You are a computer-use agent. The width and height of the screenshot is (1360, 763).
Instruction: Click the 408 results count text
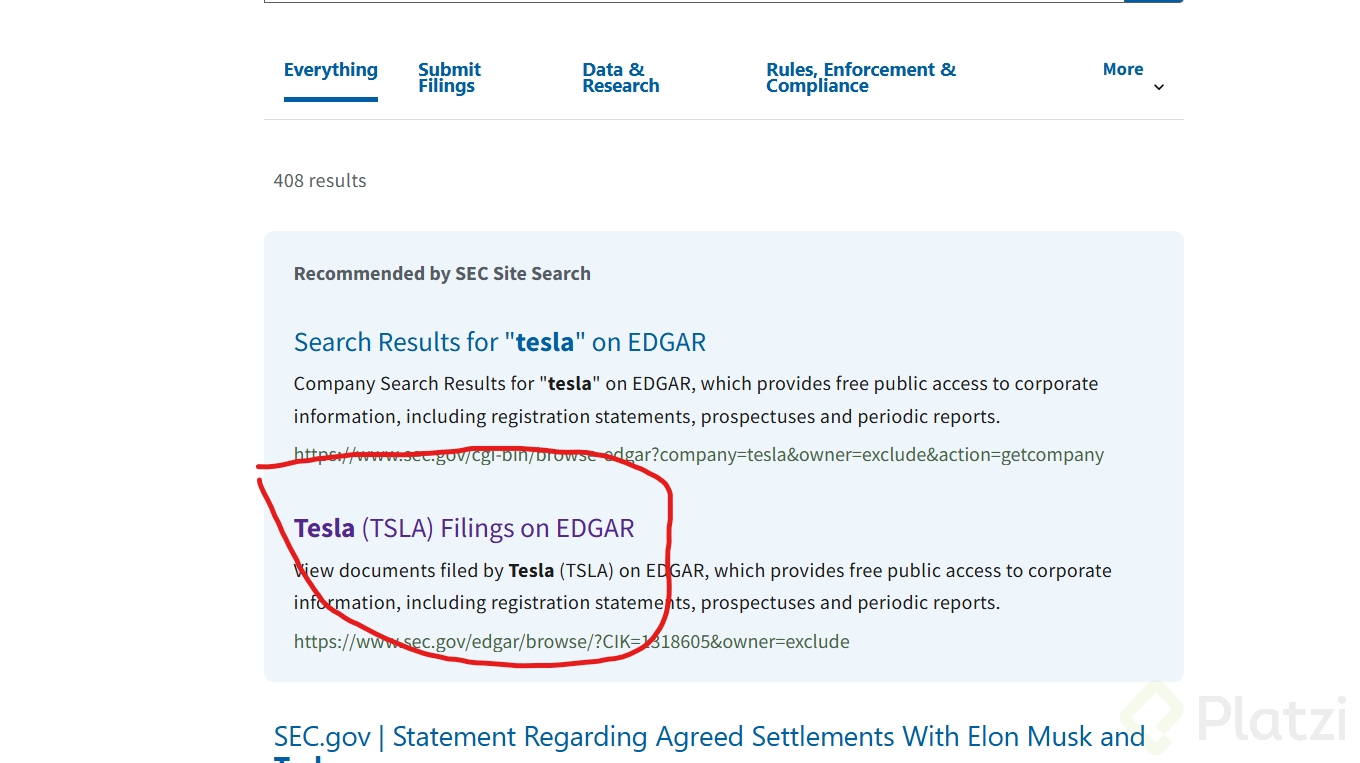(x=320, y=181)
